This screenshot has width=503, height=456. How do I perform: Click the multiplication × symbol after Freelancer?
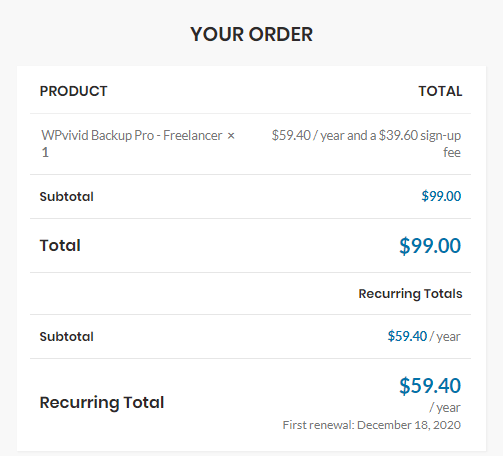[231, 136]
